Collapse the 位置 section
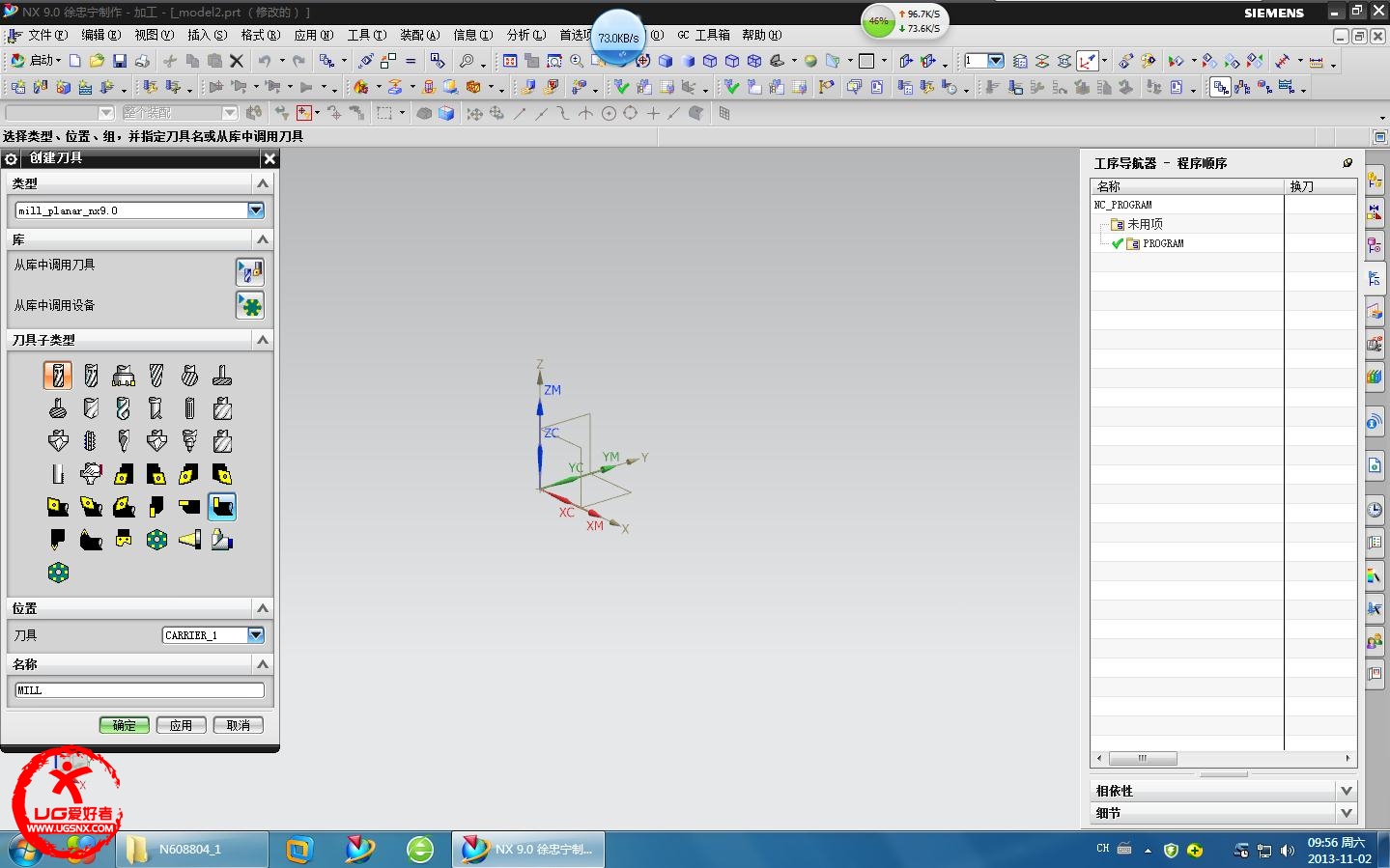Viewport: 1390px width, 868px height. pyautogui.click(x=262, y=608)
